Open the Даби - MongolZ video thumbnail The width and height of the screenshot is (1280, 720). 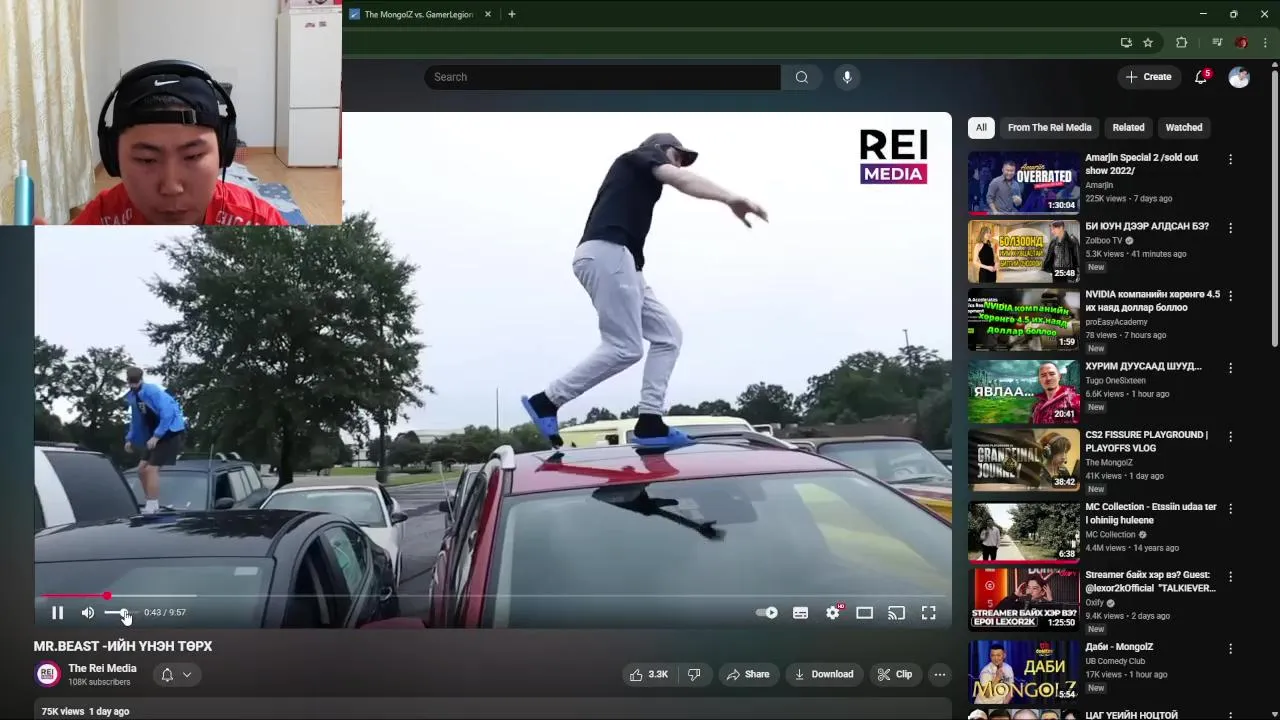click(1024, 671)
